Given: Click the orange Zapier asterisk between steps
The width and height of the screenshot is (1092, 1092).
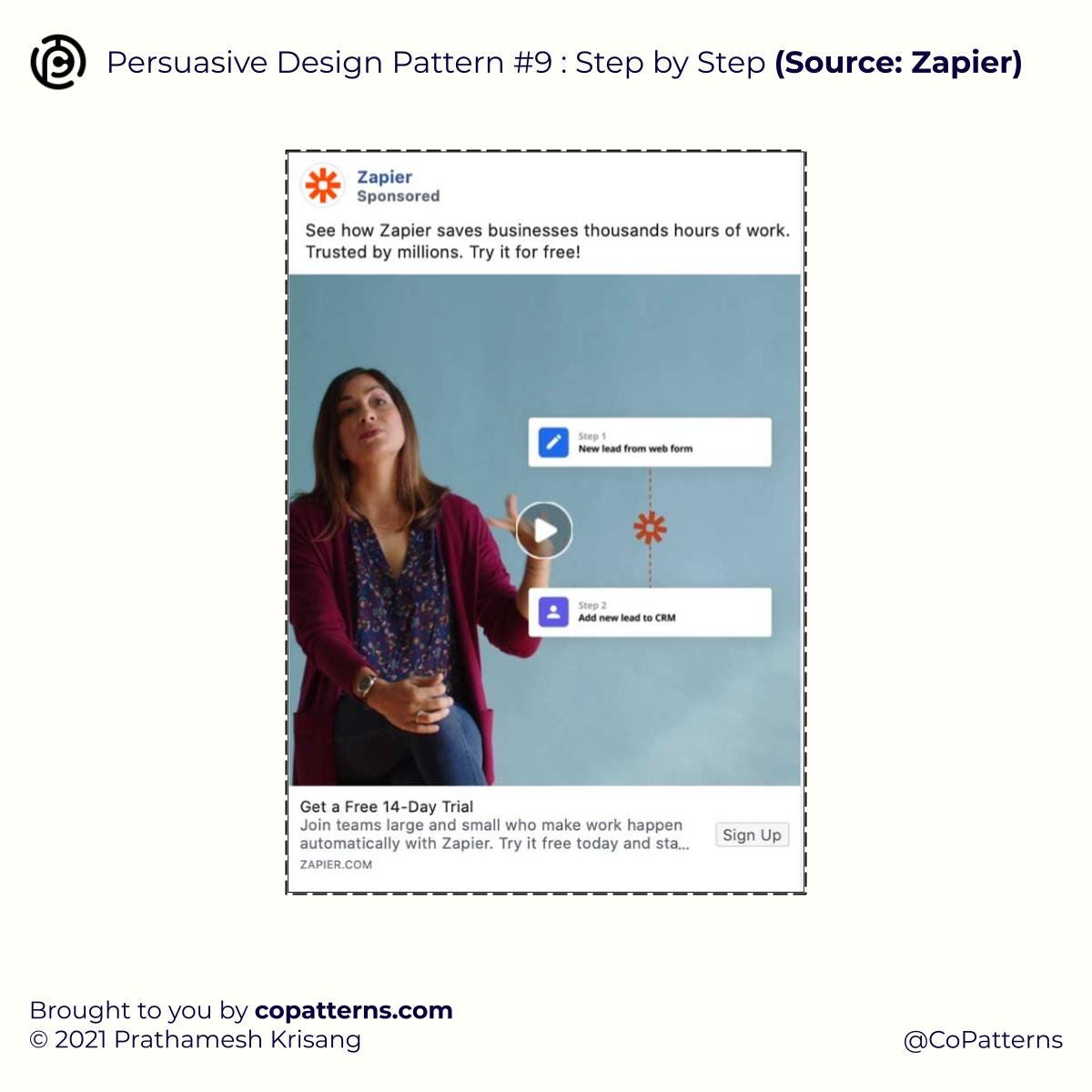Looking at the screenshot, I should [x=650, y=527].
